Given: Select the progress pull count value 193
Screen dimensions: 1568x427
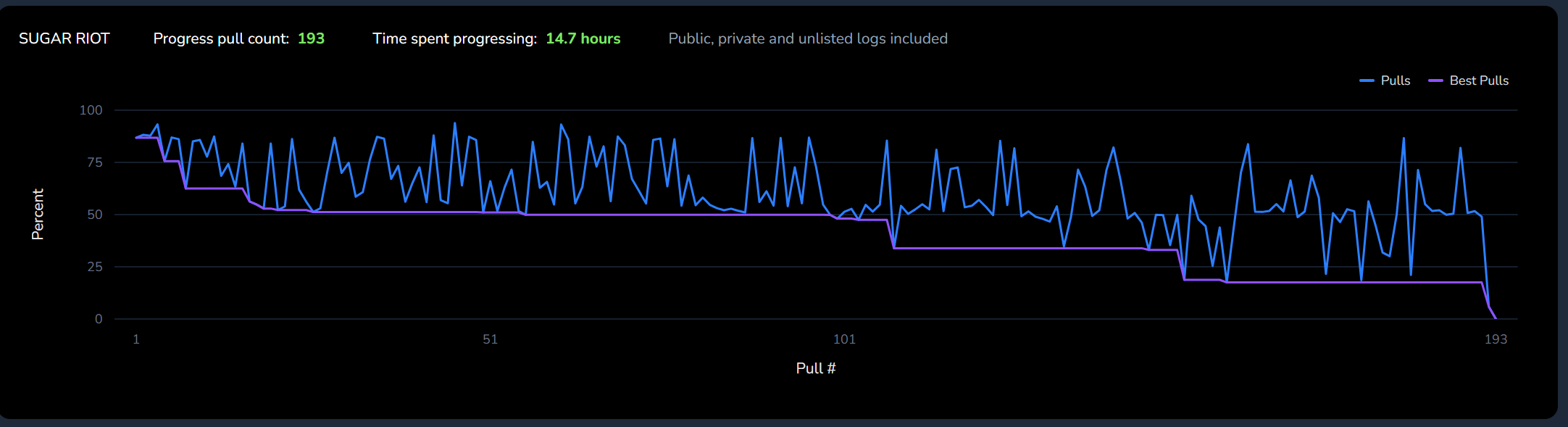Looking at the screenshot, I should point(312,38).
